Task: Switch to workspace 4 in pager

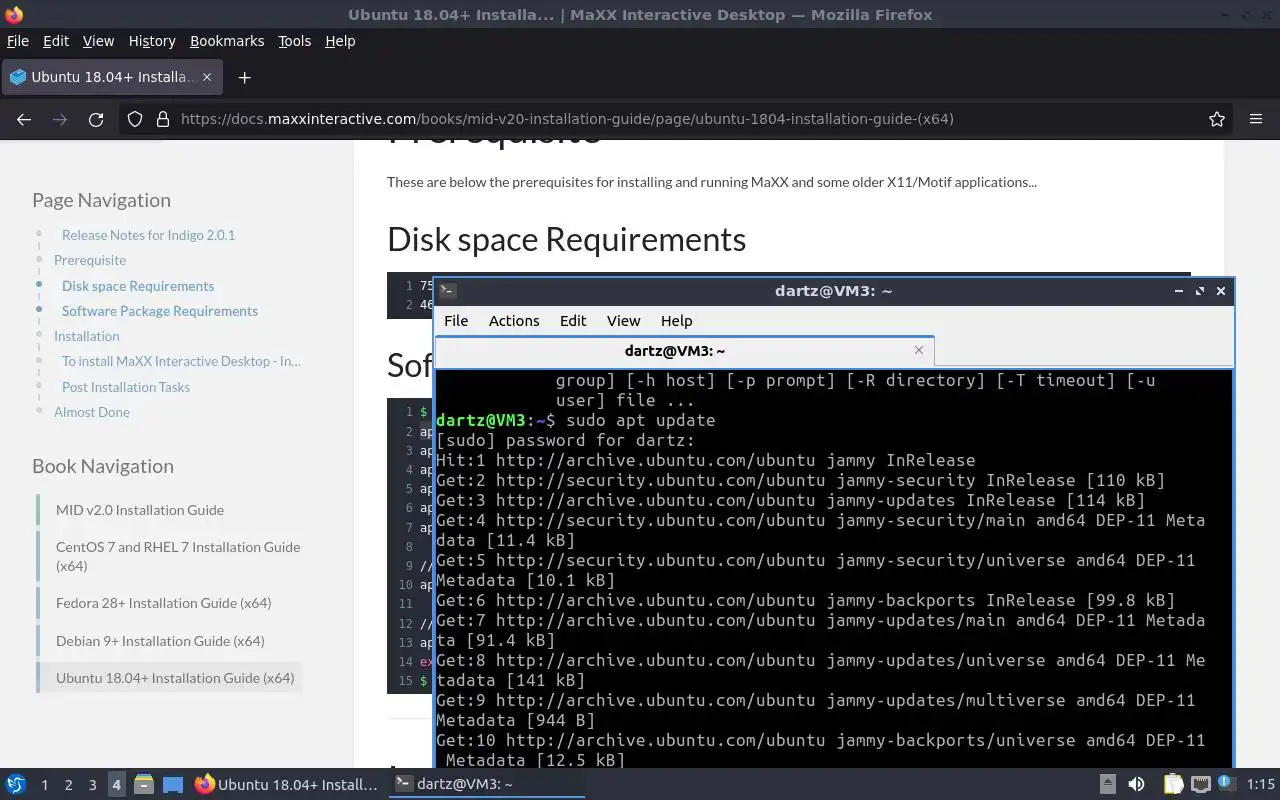Action: click(x=116, y=785)
